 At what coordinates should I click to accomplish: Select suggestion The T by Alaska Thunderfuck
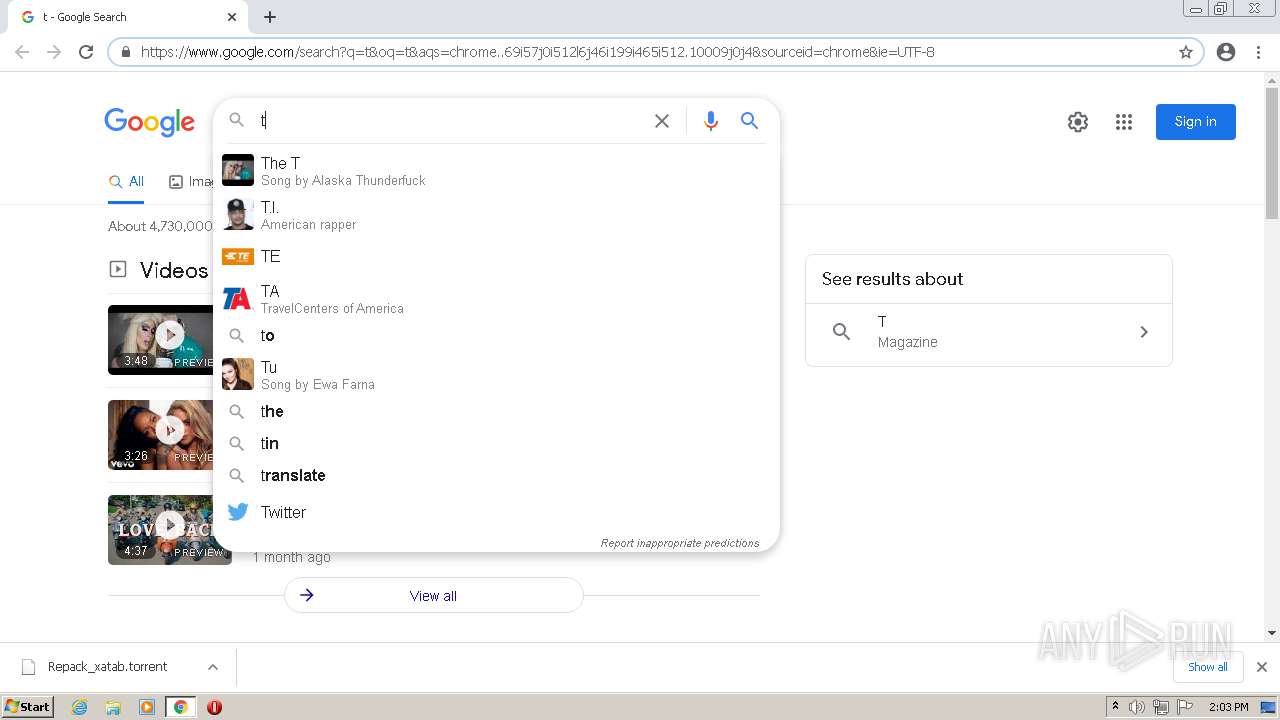coord(496,170)
